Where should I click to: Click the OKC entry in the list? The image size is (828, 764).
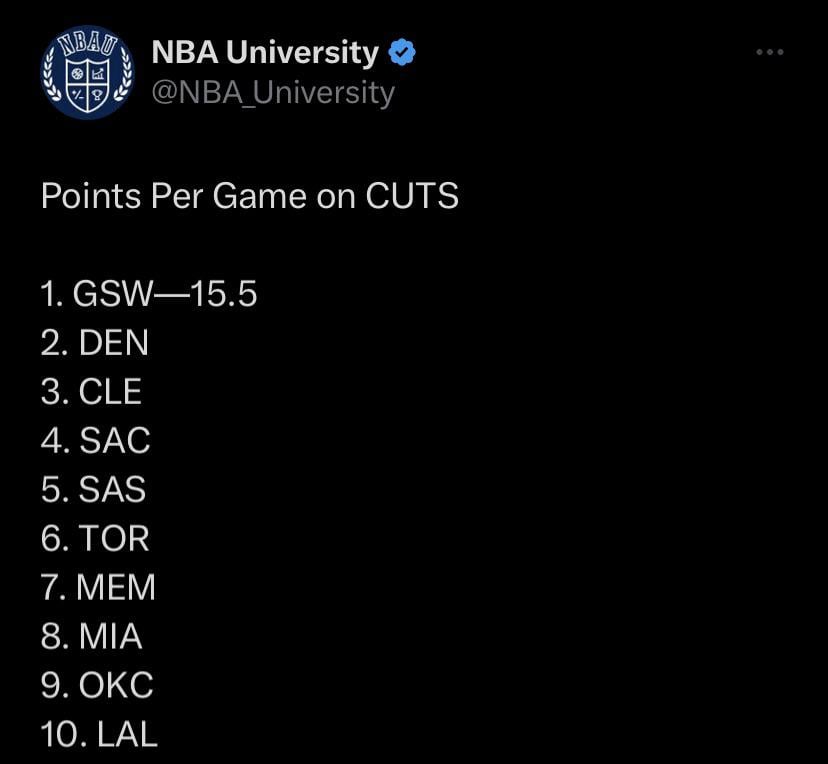[97, 686]
